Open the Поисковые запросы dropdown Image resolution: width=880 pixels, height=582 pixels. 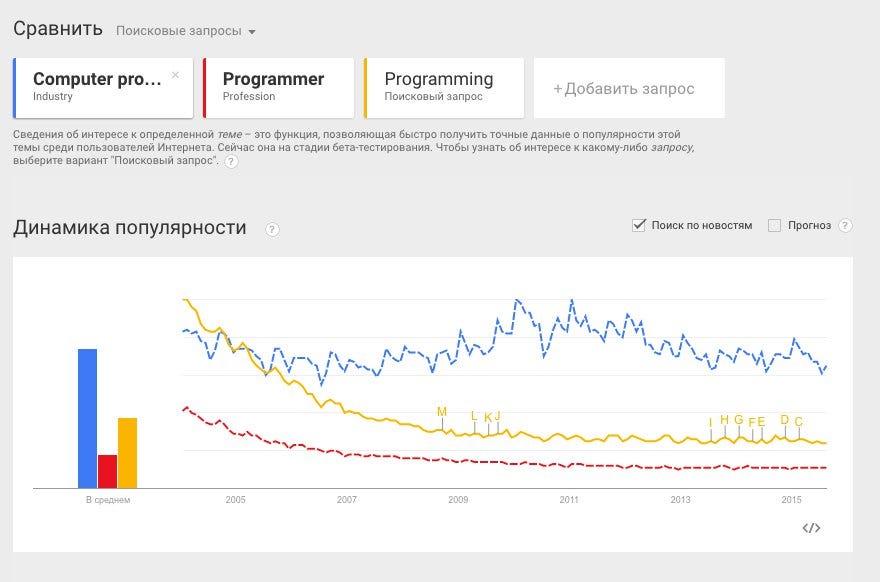pos(186,31)
